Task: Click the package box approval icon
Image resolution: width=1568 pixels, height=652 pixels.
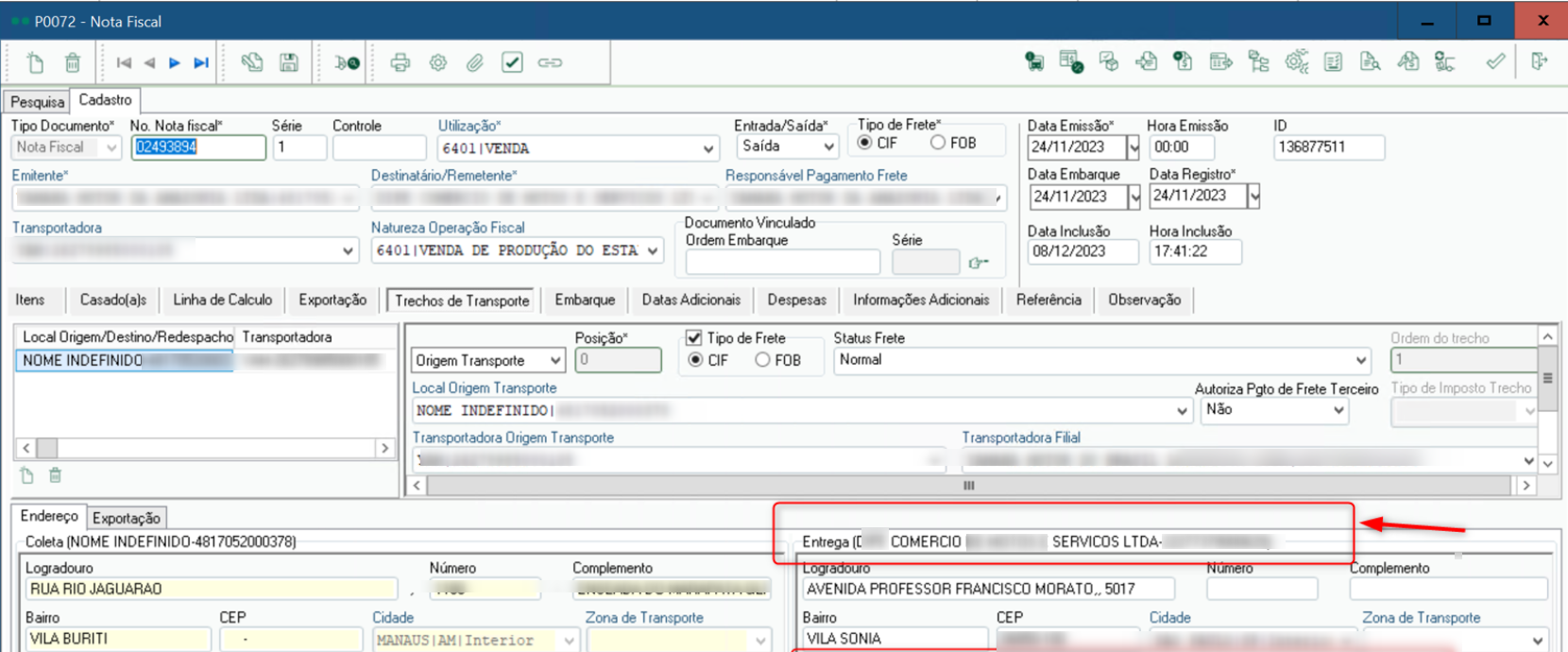Action: (1109, 62)
